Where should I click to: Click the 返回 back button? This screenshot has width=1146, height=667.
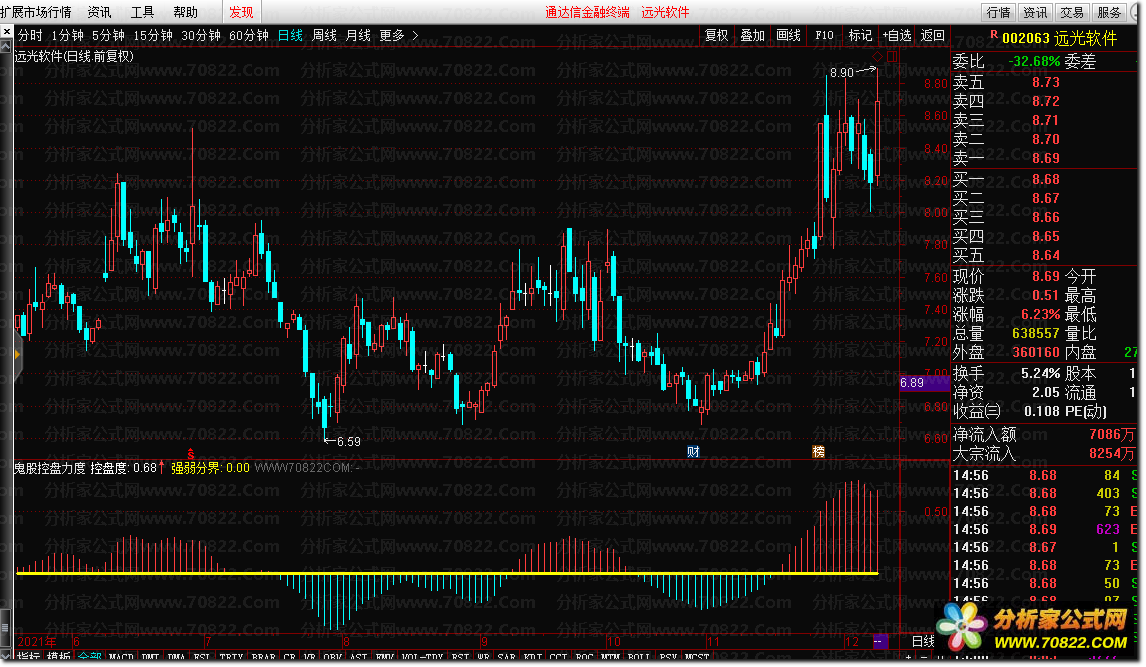coord(933,35)
